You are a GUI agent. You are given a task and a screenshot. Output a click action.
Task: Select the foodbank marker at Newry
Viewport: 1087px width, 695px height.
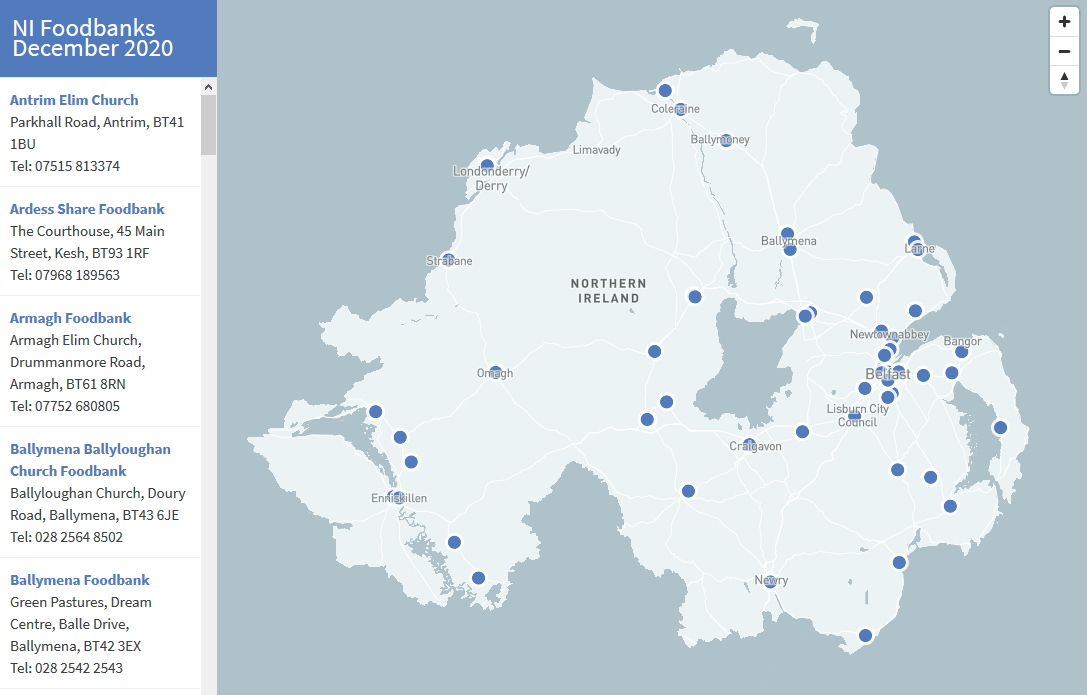tap(770, 581)
